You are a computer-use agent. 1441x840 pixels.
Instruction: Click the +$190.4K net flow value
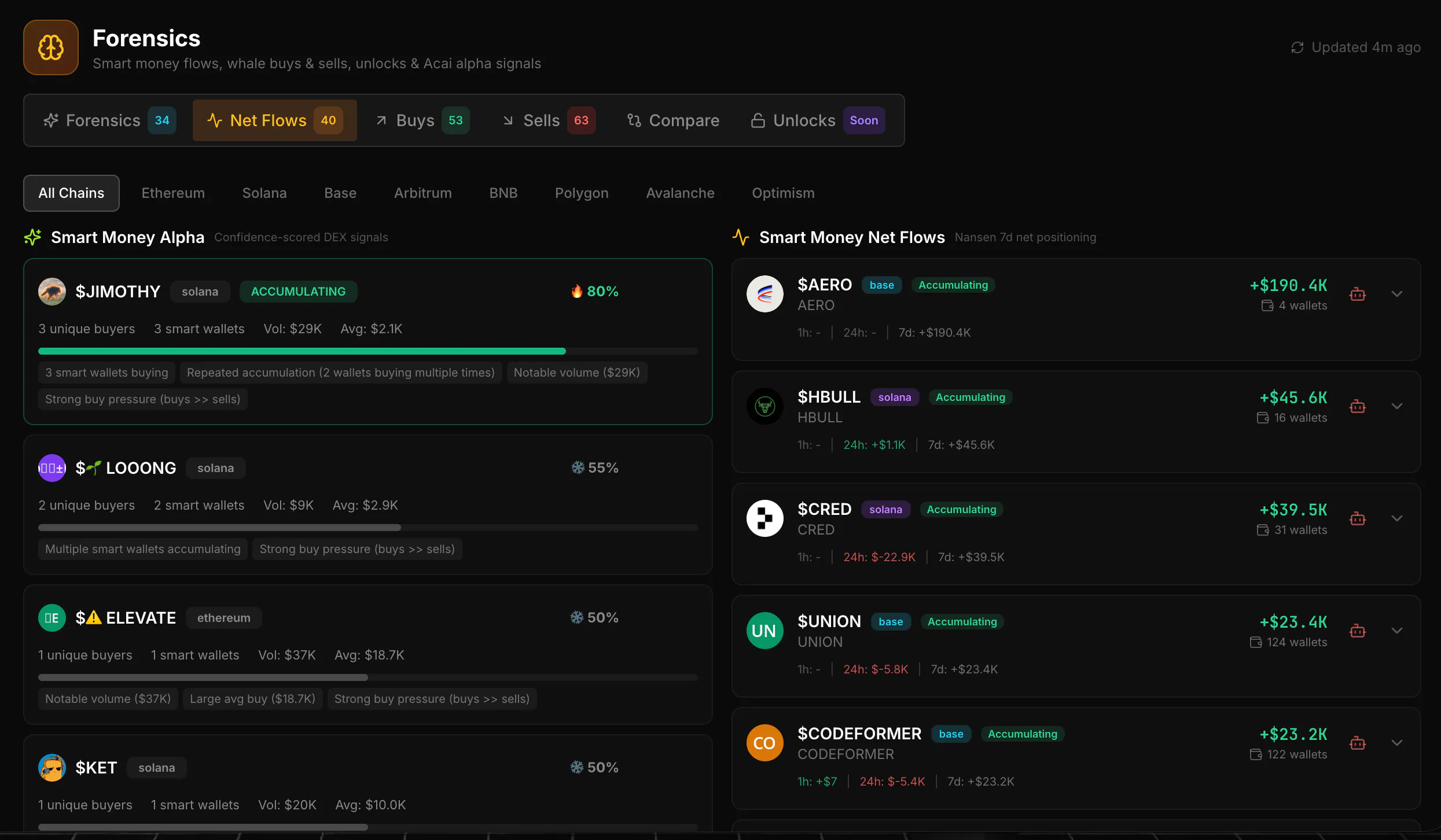(x=1288, y=285)
